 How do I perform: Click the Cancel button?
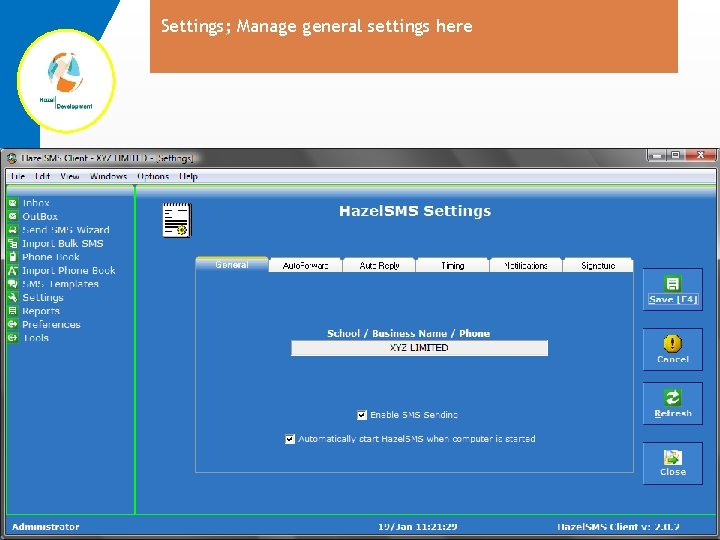tap(673, 349)
